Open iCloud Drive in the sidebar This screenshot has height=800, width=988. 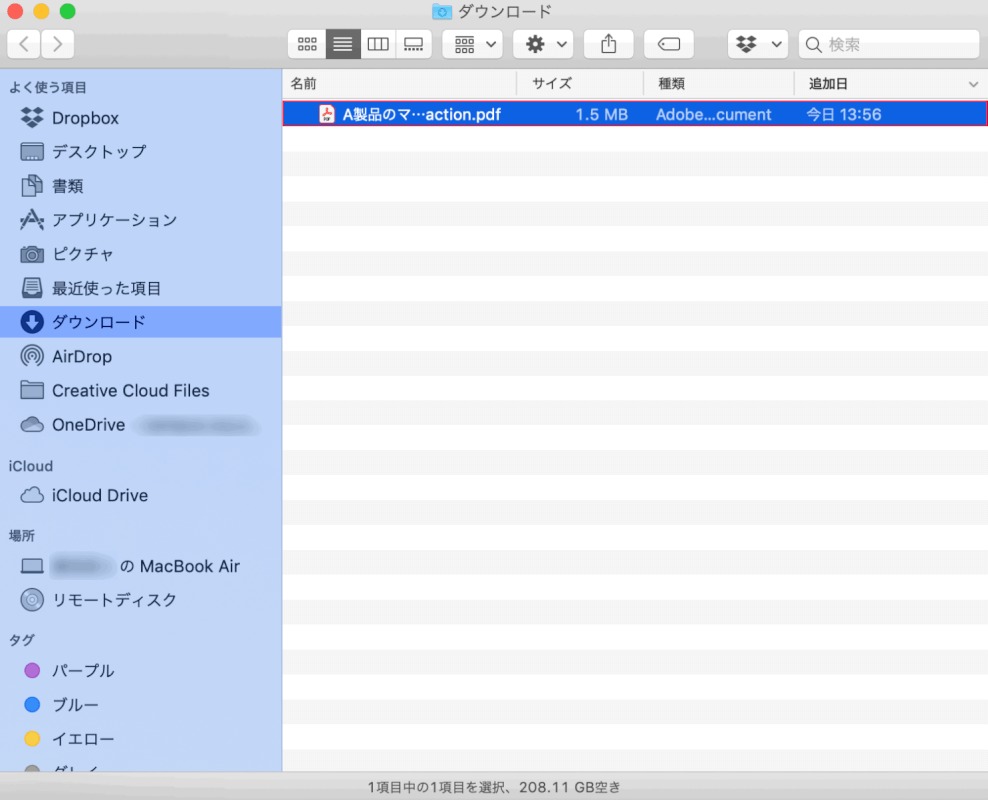pyautogui.click(x=99, y=496)
